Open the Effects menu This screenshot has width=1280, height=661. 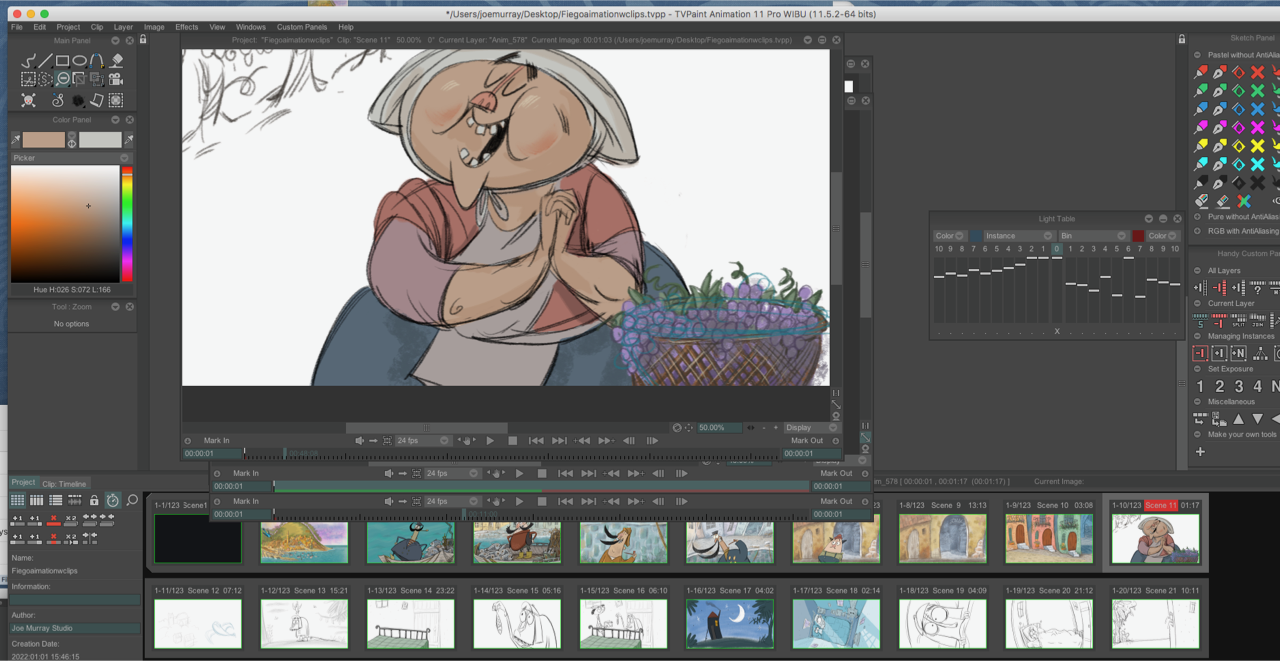pos(187,27)
